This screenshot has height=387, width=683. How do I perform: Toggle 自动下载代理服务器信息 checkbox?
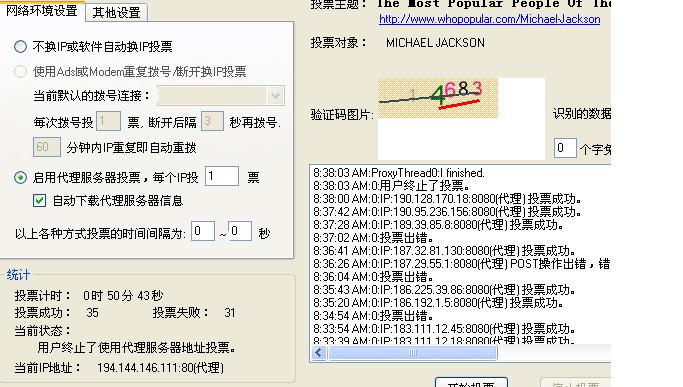pos(40,200)
